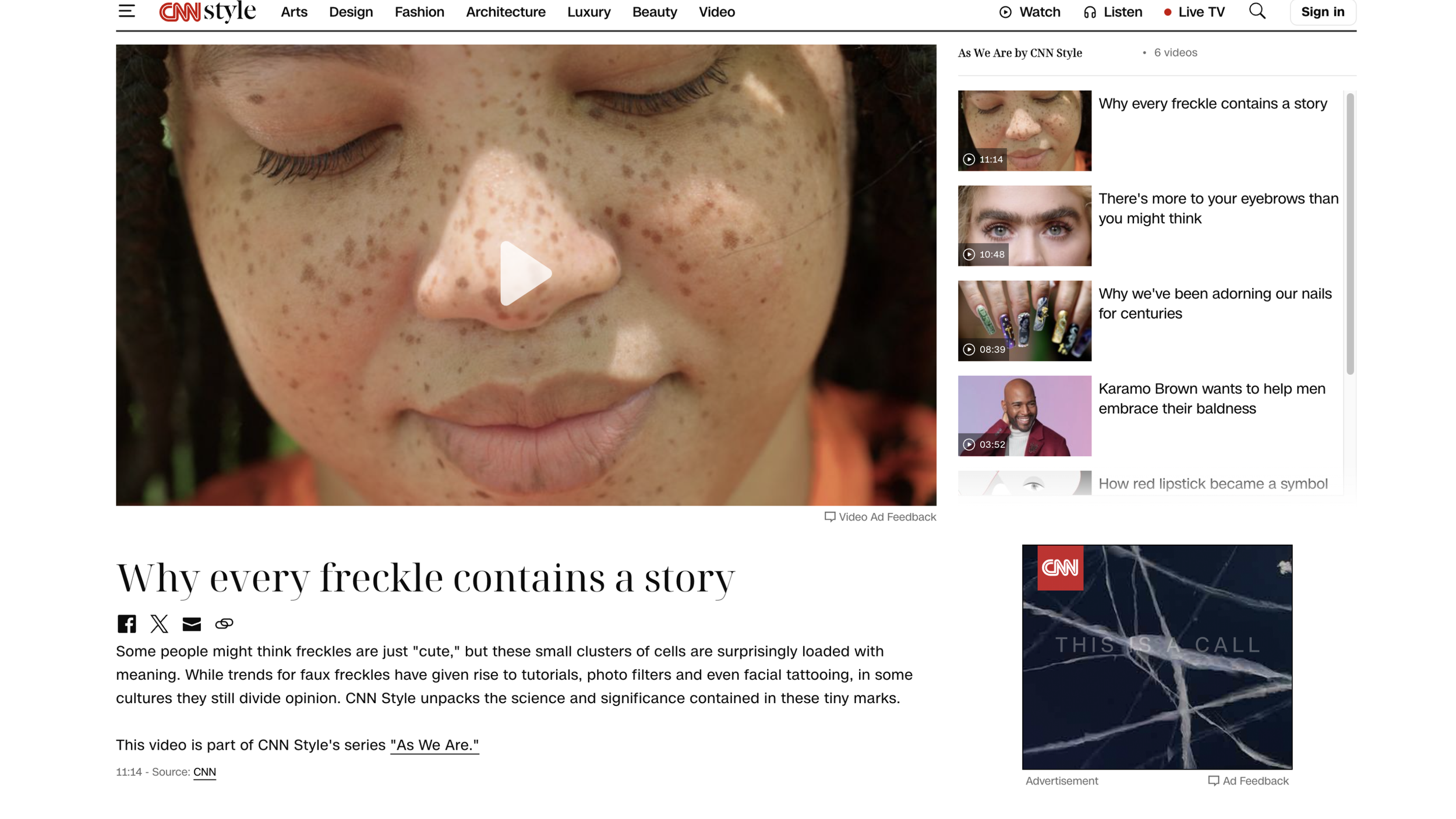Image resolution: width=1456 pixels, height=819 pixels.
Task: Share by email envelope icon
Action: (192, 624)
